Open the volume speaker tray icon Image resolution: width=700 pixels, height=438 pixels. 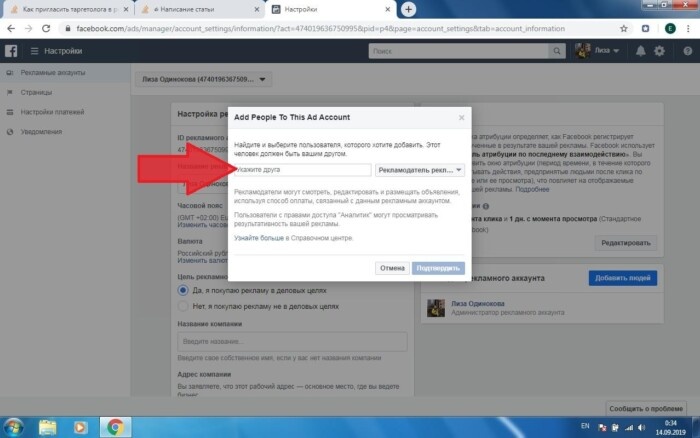[642, 428]
